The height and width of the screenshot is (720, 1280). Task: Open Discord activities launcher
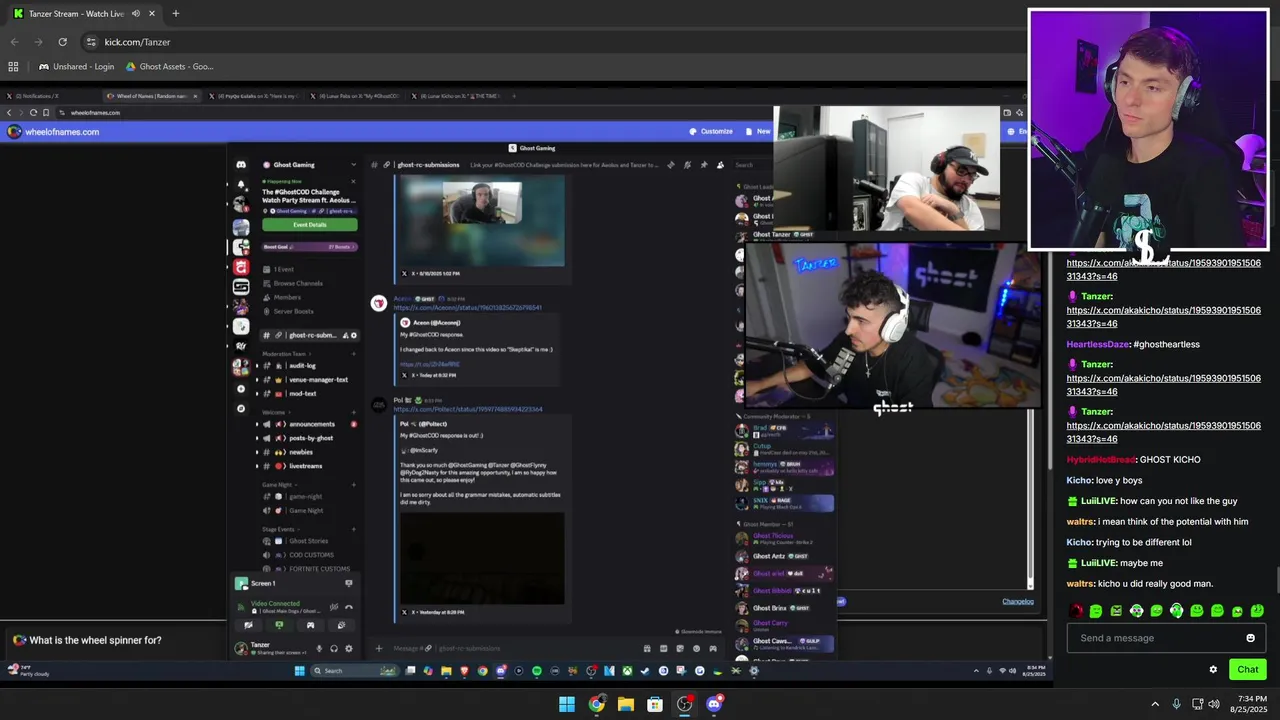click(x=310, y=625)
